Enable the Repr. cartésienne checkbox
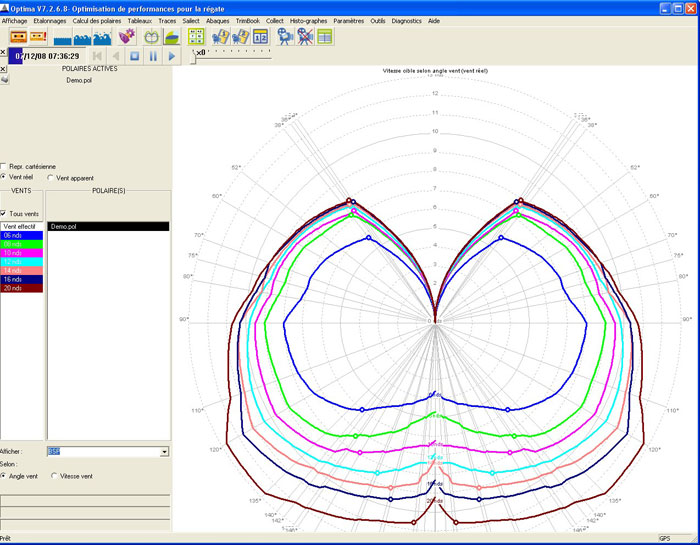700x545 pixels. 4,166
